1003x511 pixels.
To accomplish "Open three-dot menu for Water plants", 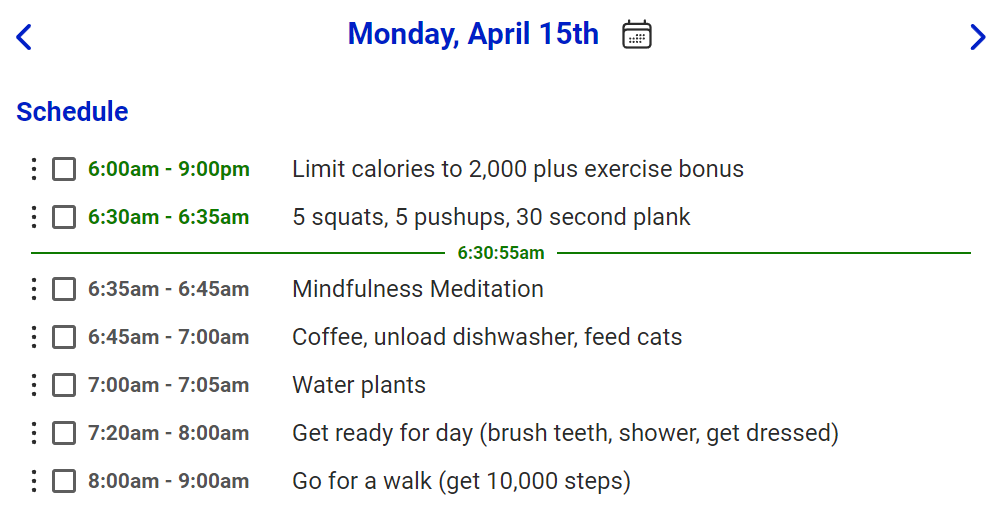I will click(x=34, y=385).
